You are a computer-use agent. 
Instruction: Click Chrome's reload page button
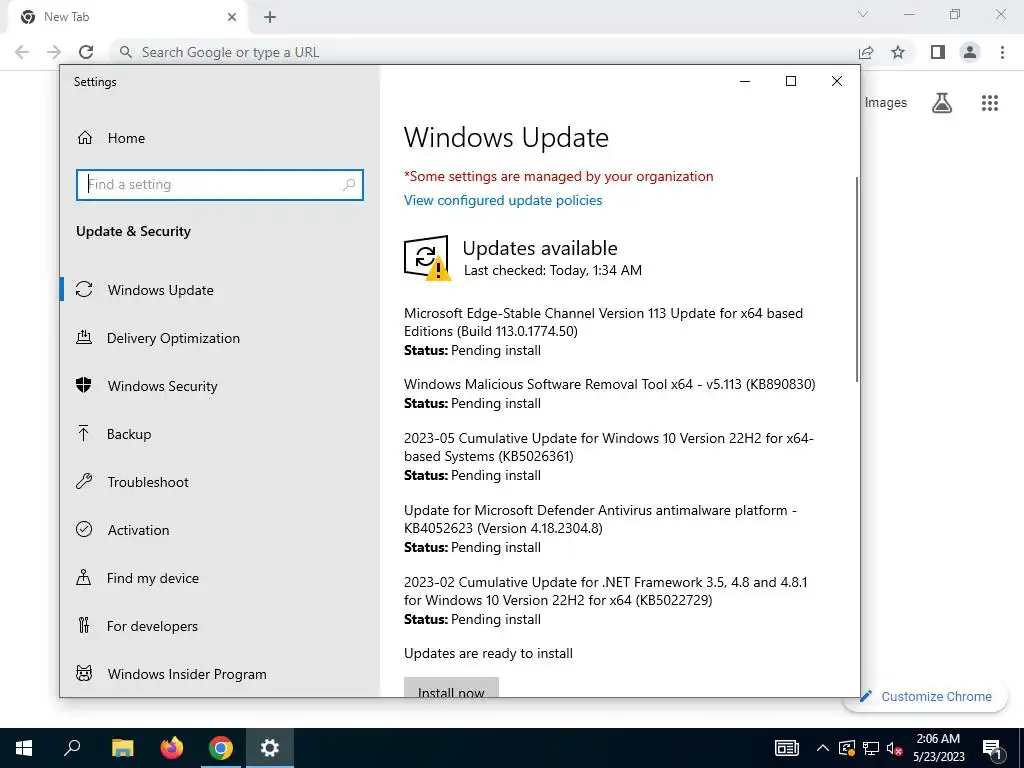tap(86, 52)
